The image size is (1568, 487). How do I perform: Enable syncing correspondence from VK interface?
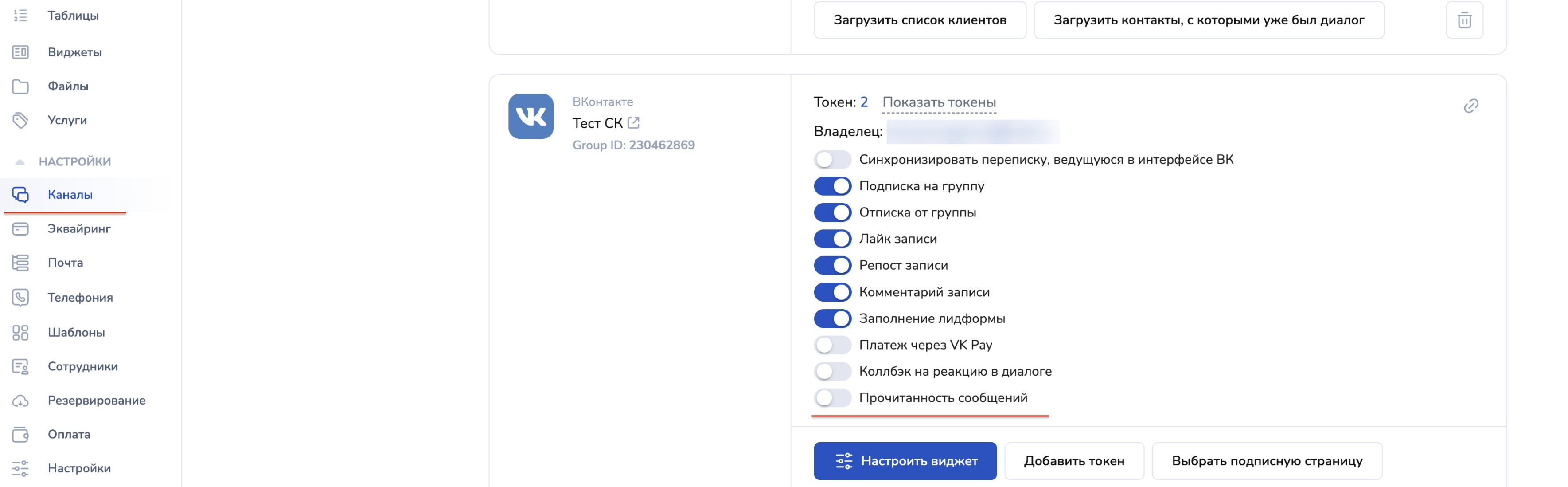[x=832, y=160]
